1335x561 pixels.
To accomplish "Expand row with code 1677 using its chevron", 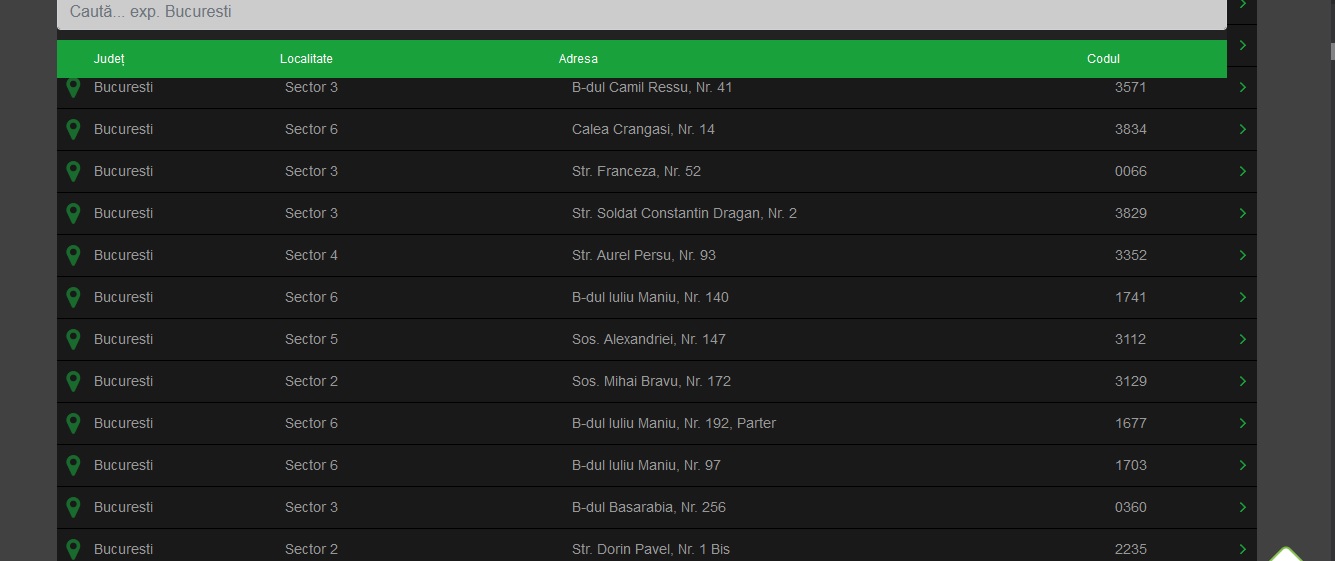I will (x=1243, y=423).
